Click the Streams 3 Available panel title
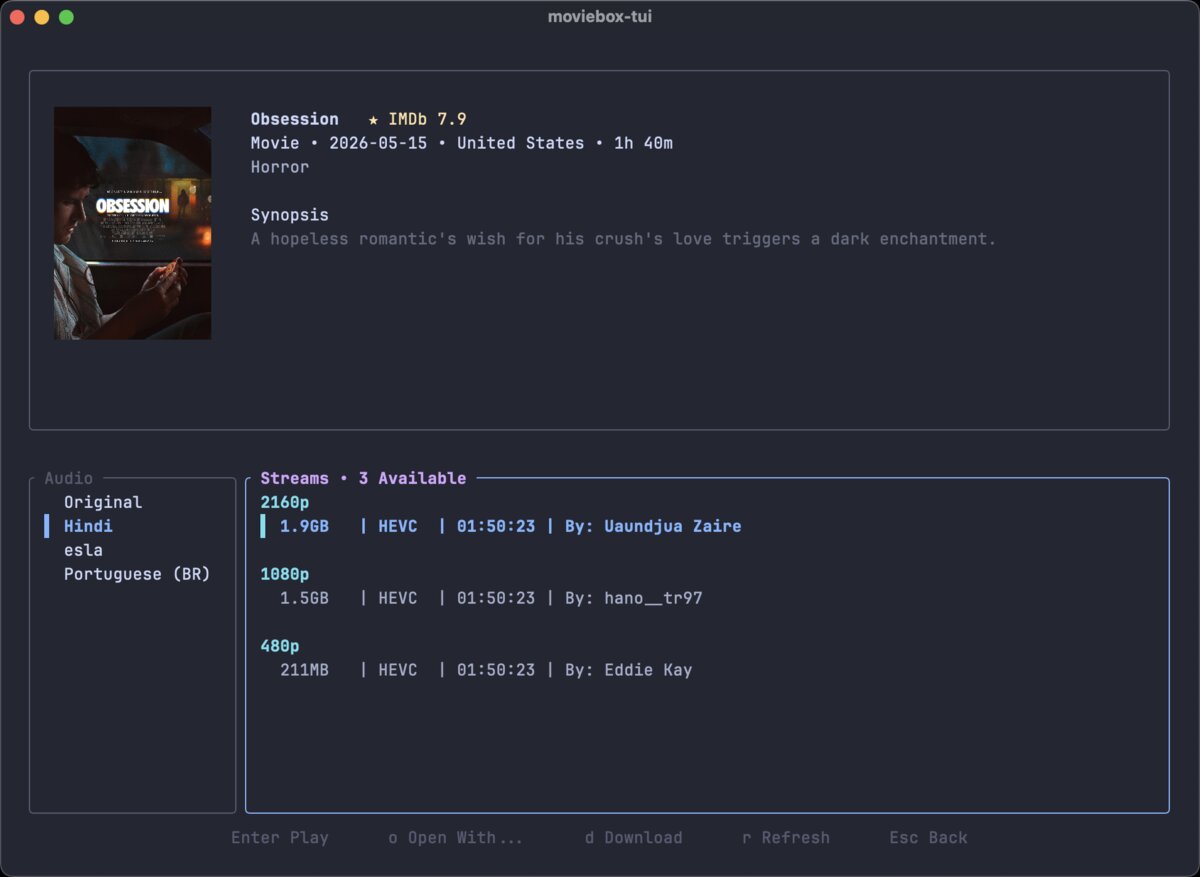The image size is (1200, 877). coord(363,478)
